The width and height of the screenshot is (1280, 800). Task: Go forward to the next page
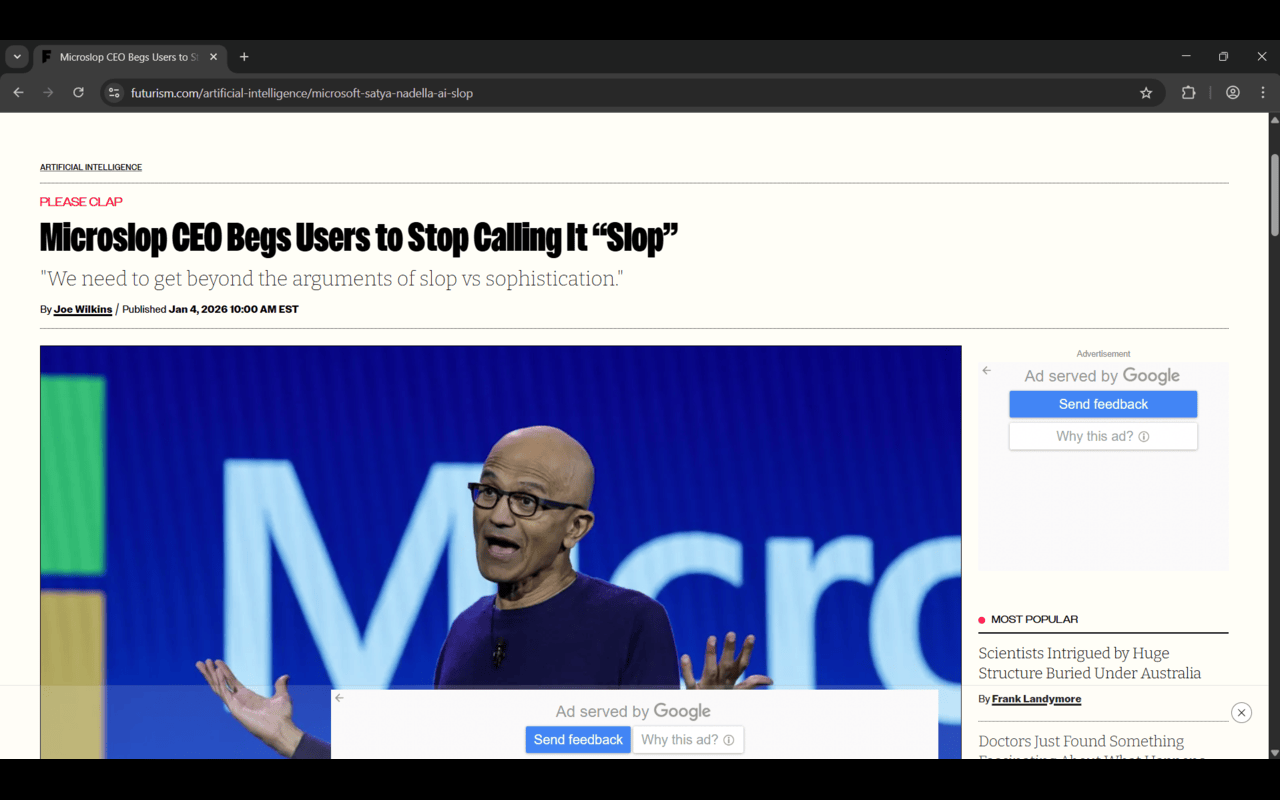tap(48, 93)
